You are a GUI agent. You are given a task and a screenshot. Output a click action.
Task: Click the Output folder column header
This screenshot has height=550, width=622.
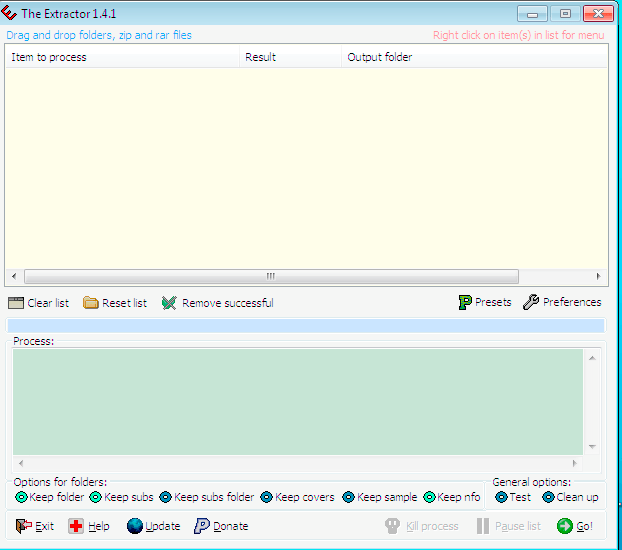(x=474, y=57)
